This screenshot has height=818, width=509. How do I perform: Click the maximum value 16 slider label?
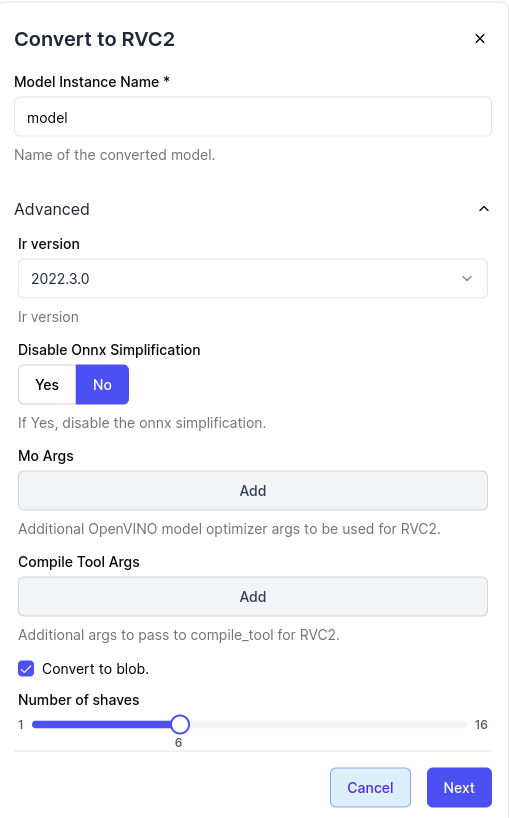point(481,725)
